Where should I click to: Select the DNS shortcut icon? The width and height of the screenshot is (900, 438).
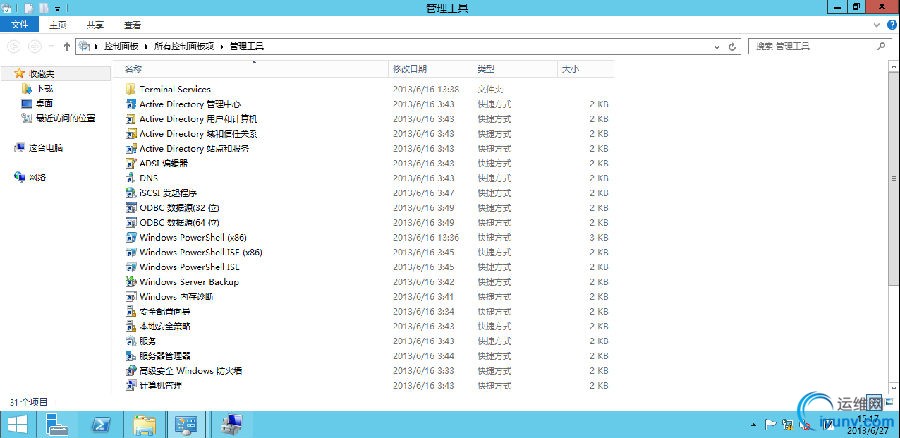(x=130, y=178)
